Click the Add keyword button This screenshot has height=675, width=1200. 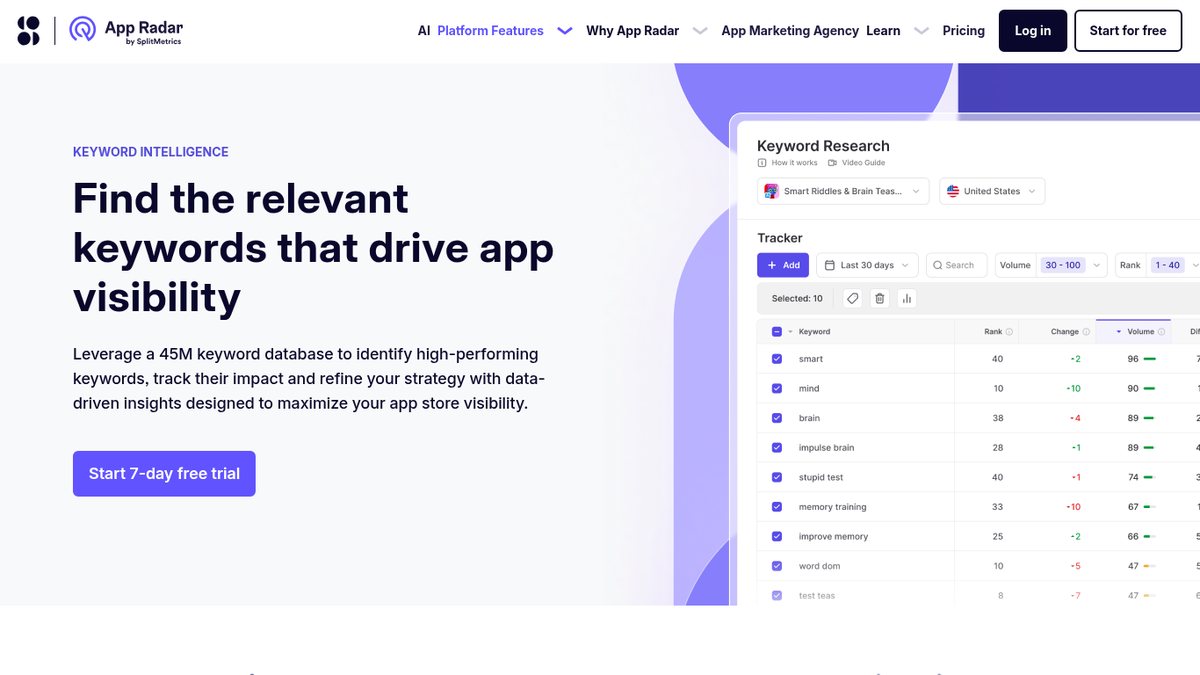[x=783, y=265]
